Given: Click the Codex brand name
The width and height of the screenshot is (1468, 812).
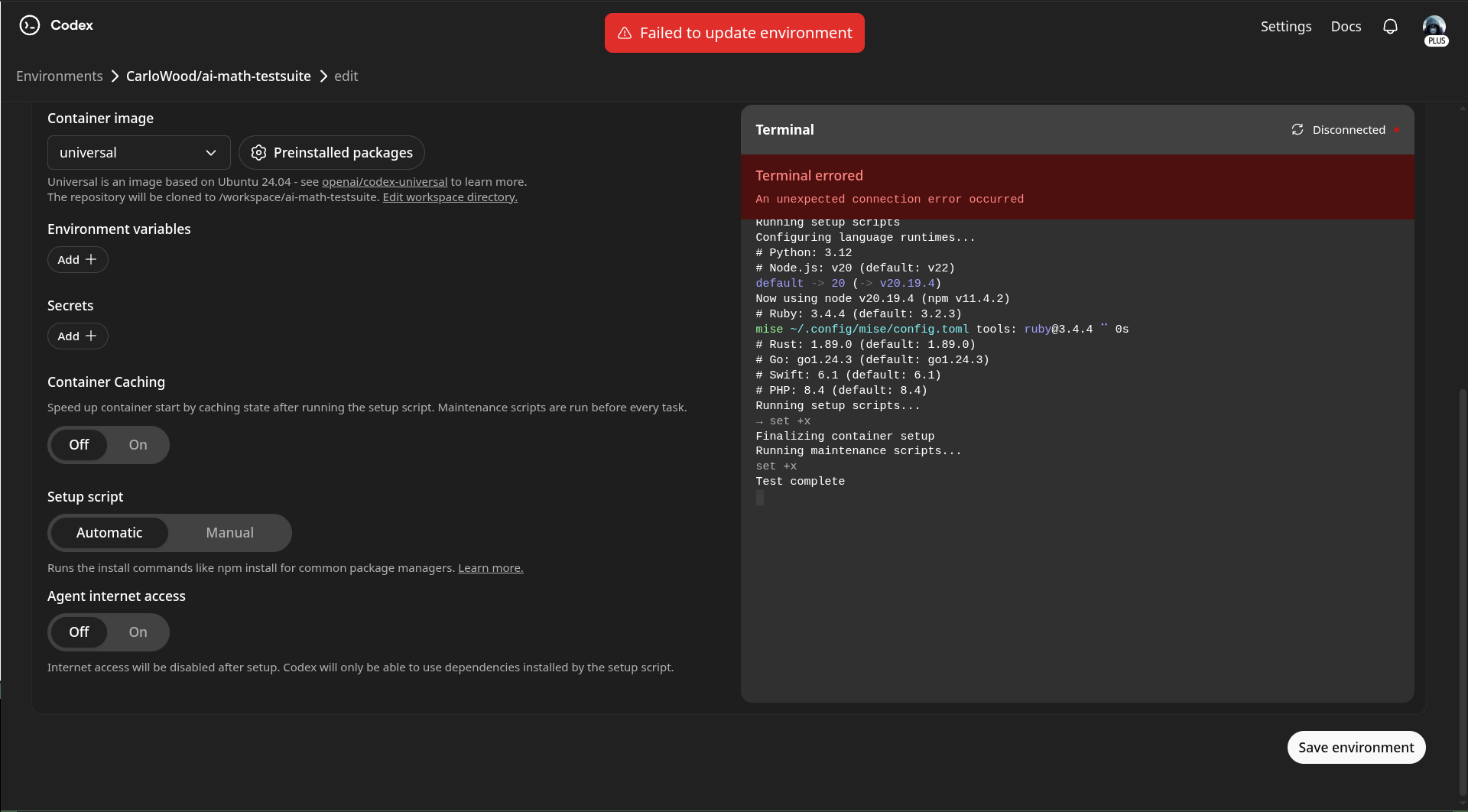Looking at the screenshot, I should (x=72, y=25).
